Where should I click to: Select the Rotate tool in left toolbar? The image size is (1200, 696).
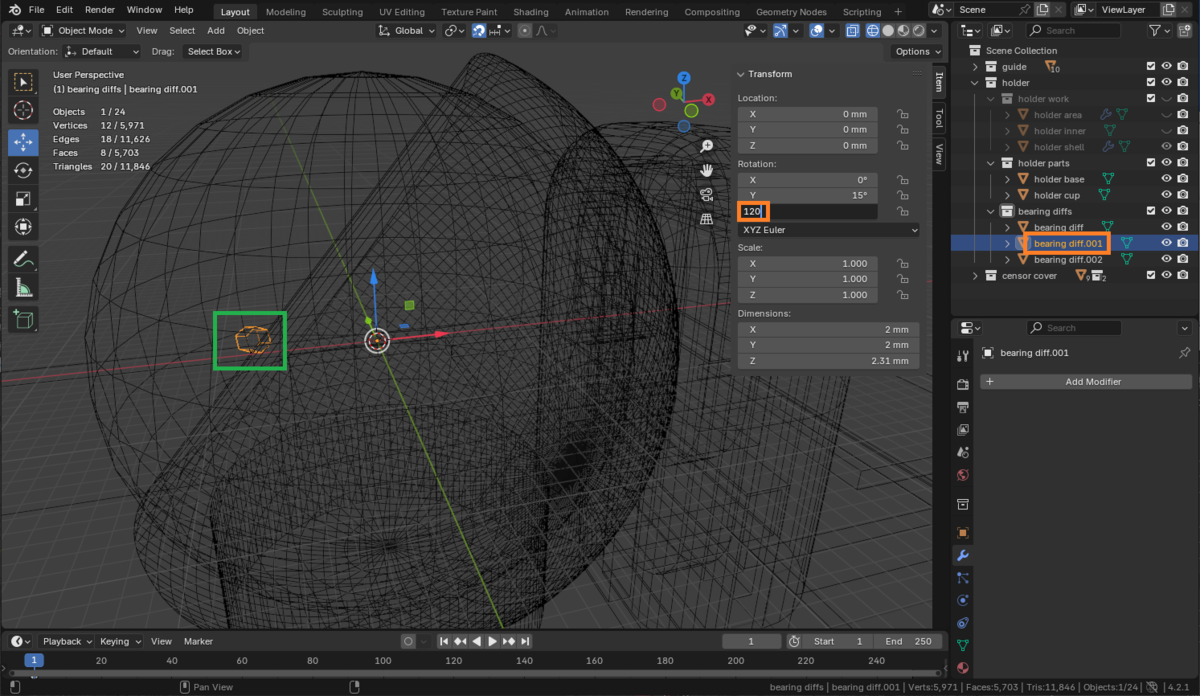click(x=24, y=170)
